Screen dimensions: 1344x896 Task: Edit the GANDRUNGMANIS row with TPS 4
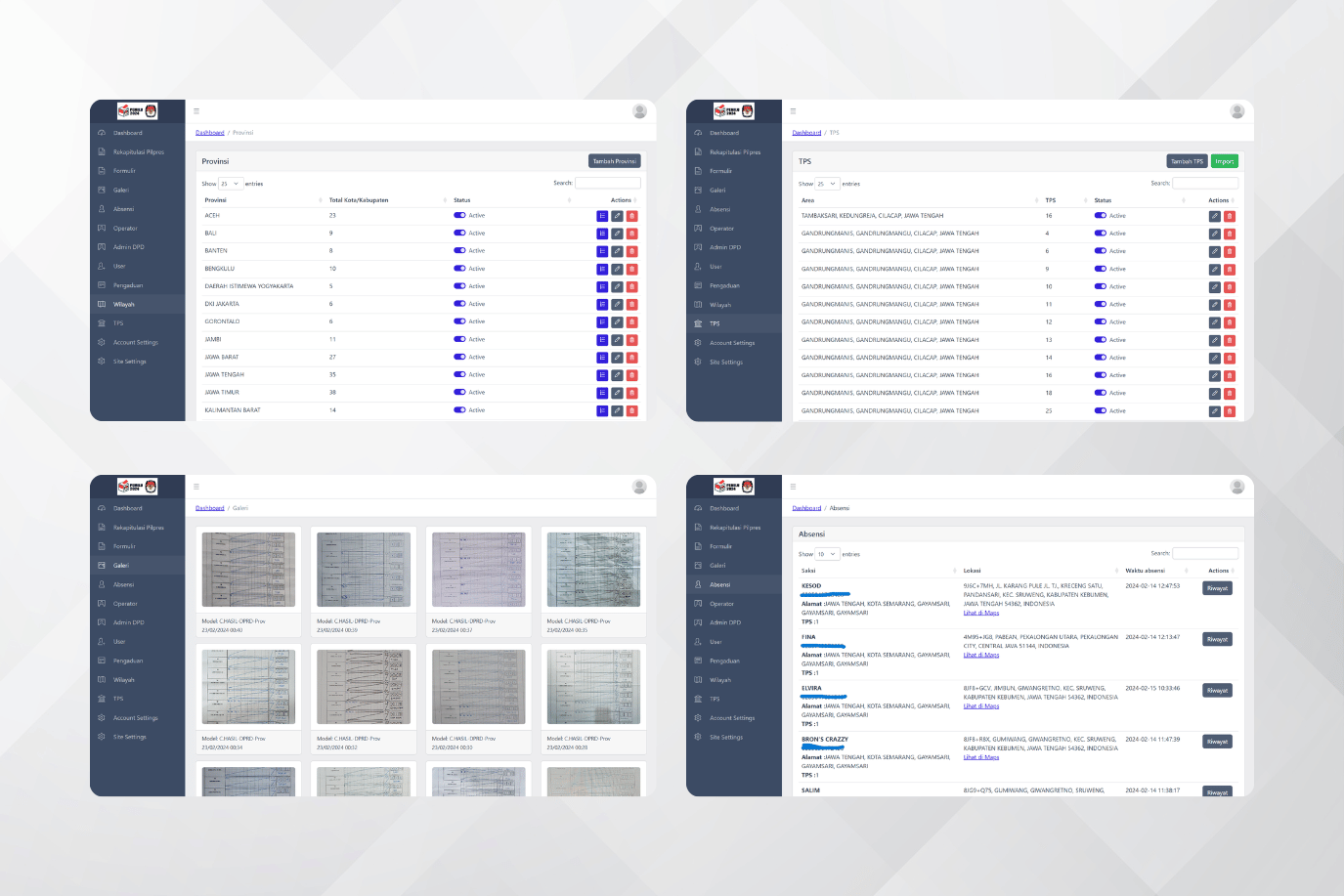point(1214,234)
